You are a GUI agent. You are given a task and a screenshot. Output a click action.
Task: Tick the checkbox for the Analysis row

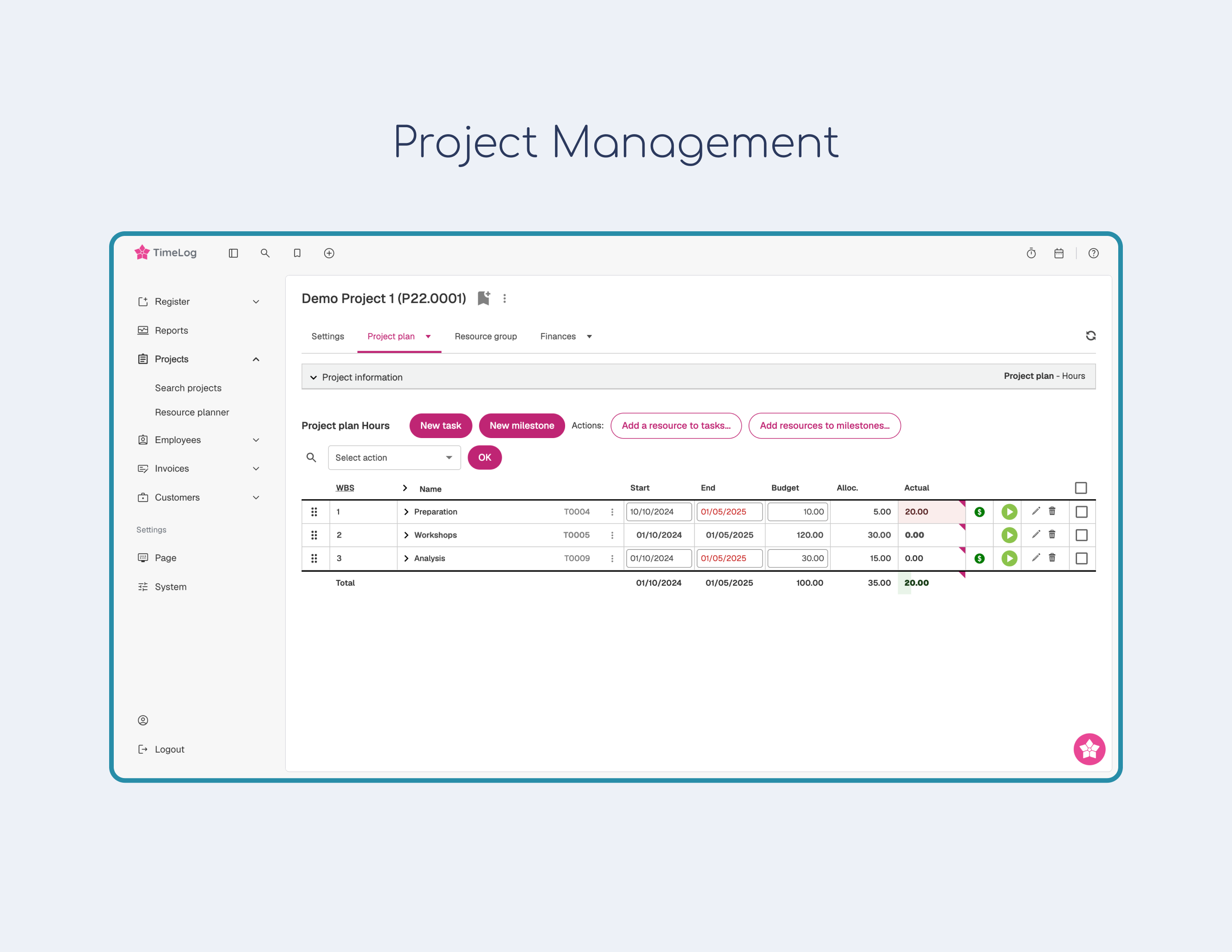(x=1081, y=558)
